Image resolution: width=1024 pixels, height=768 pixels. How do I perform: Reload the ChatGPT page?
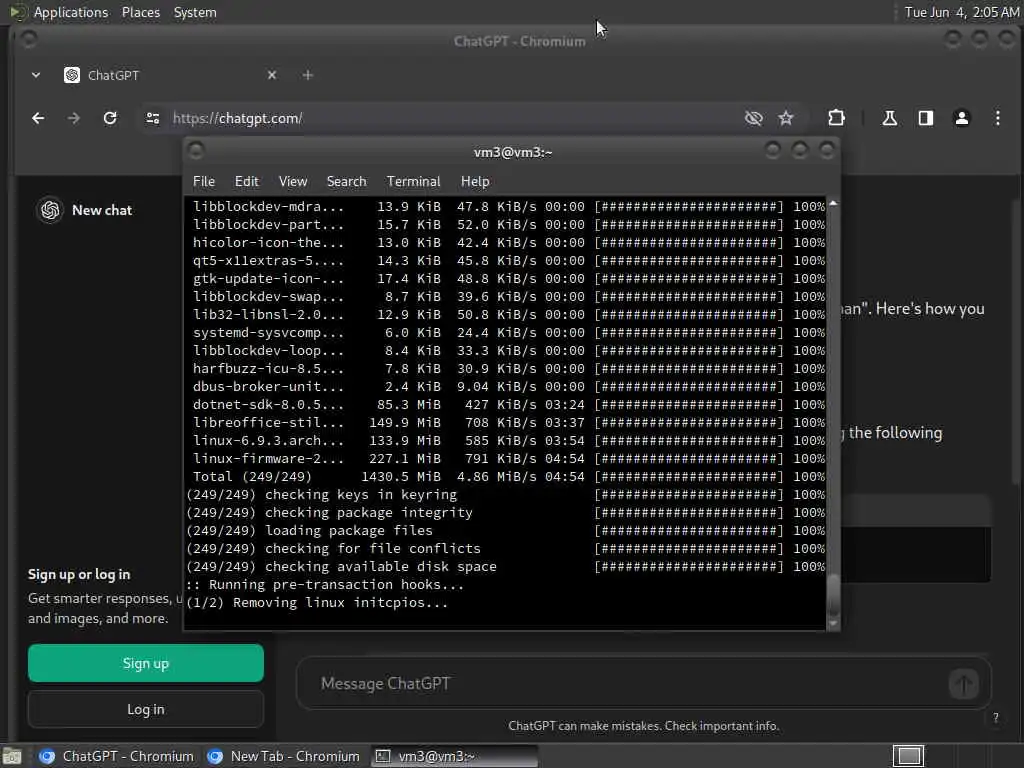[x=110, y=118]
